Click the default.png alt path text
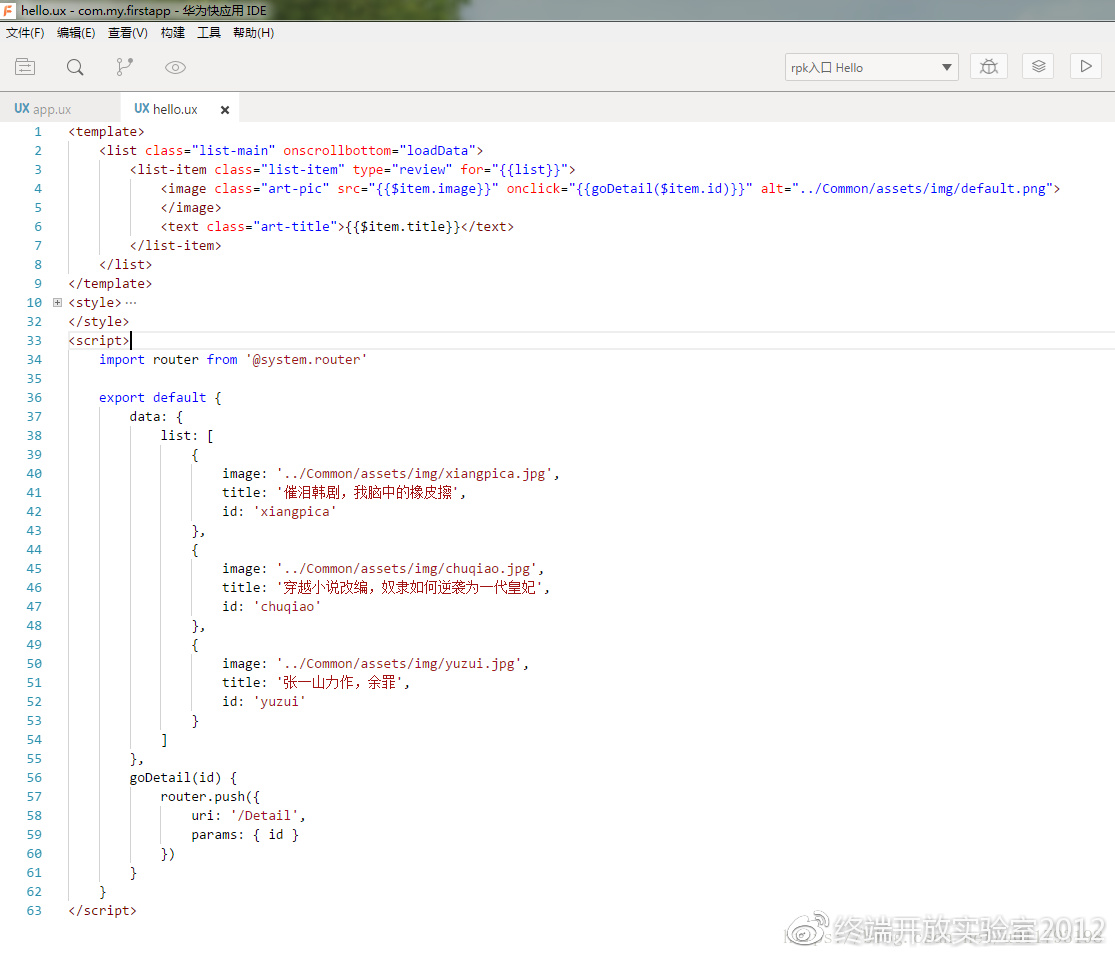This screenshot has width=1115, height=957. point(923,188)
